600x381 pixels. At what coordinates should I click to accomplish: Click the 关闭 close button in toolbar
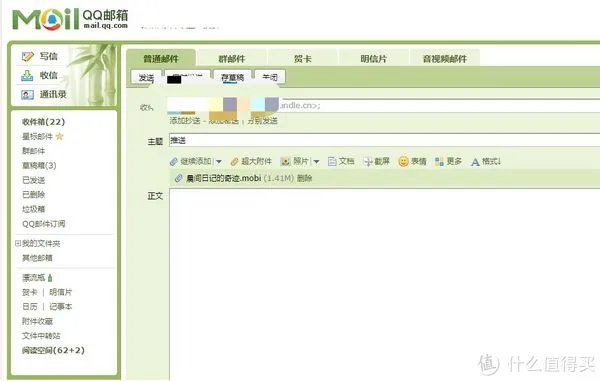(270, 78)
